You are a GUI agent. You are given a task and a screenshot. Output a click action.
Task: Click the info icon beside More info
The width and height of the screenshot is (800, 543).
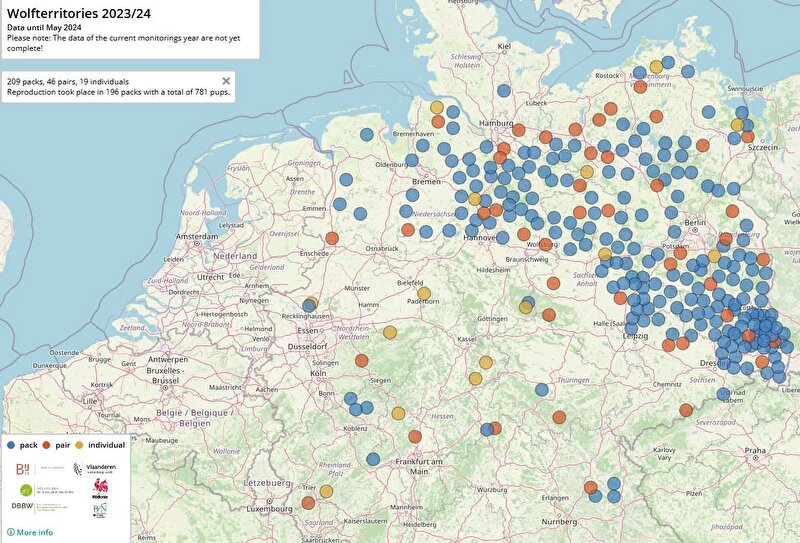click(10, 532)
